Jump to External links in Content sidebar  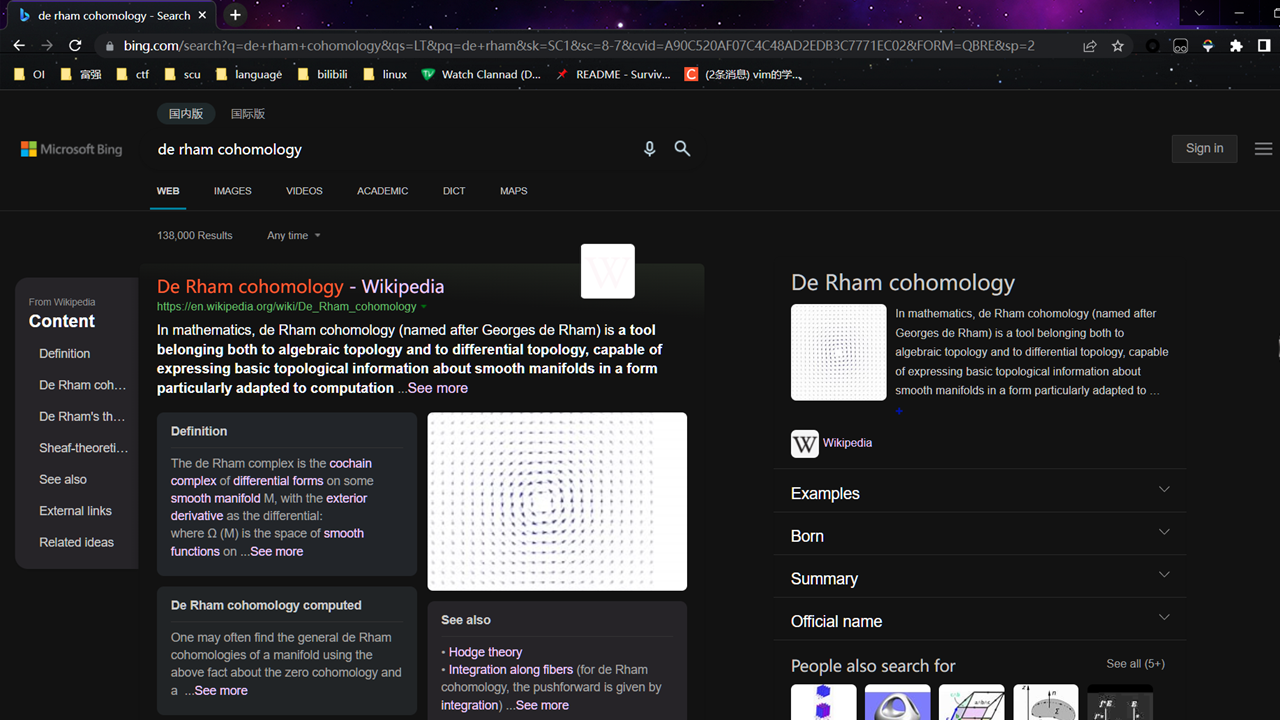(x=75, y=511)
